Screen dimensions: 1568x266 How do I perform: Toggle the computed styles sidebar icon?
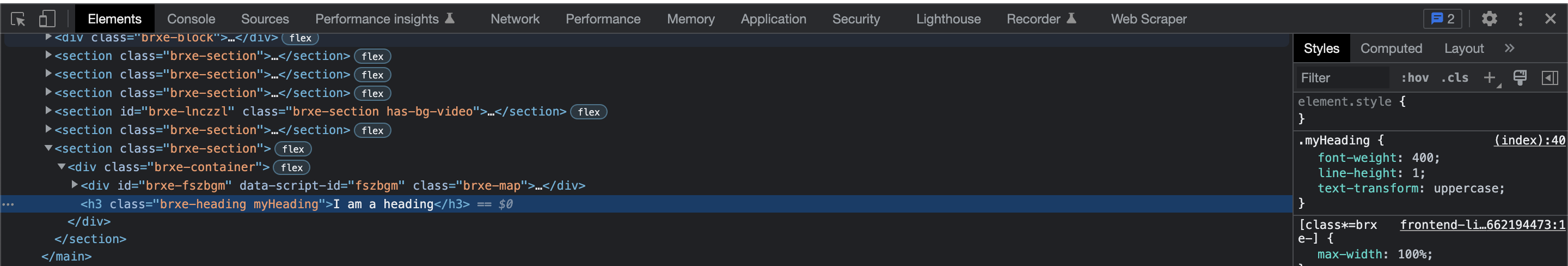point(1549,77)
